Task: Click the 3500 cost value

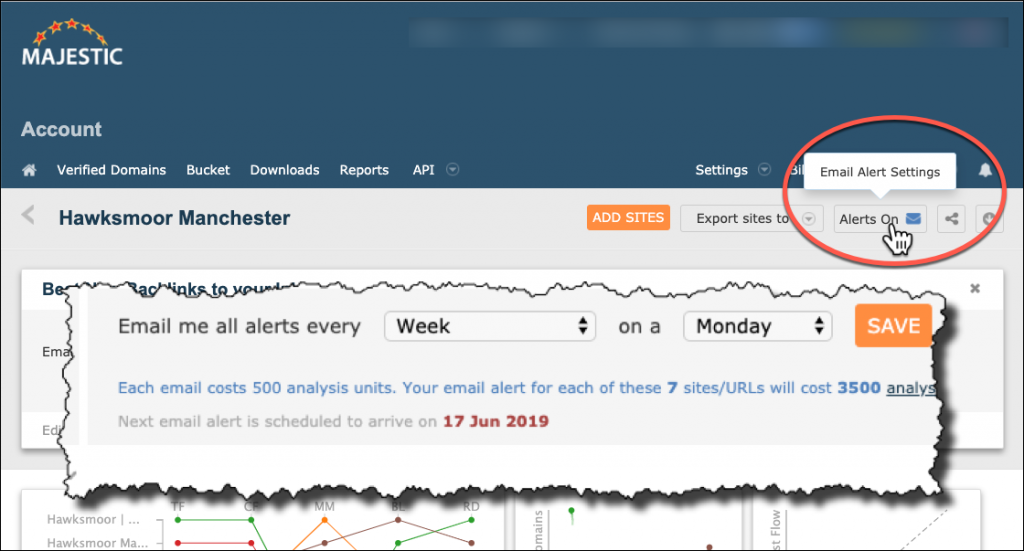Action: coord(859,388)
